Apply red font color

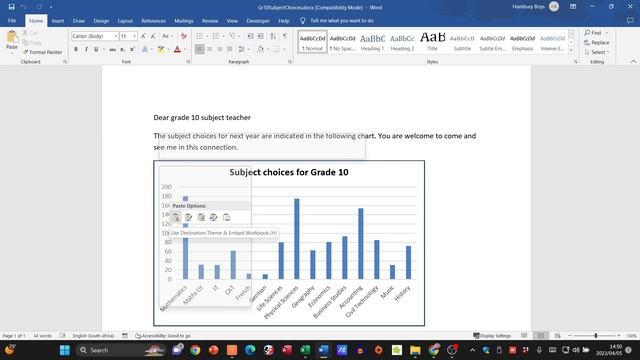(177, 49)
